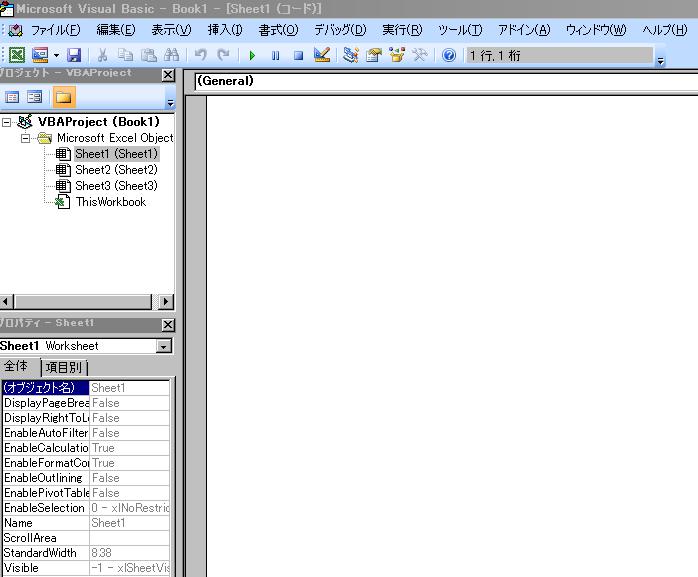Open Toolbox wrench-hammer icon
Viewport: 698px width, 577px height.
[x=419, y=55]
